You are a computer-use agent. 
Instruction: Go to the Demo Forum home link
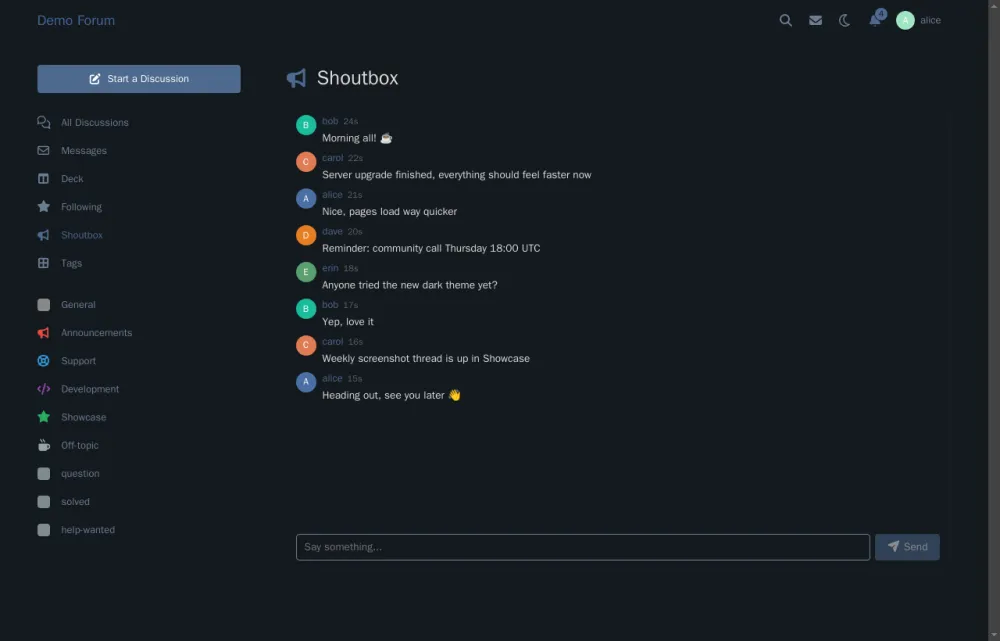pos(76,20)
